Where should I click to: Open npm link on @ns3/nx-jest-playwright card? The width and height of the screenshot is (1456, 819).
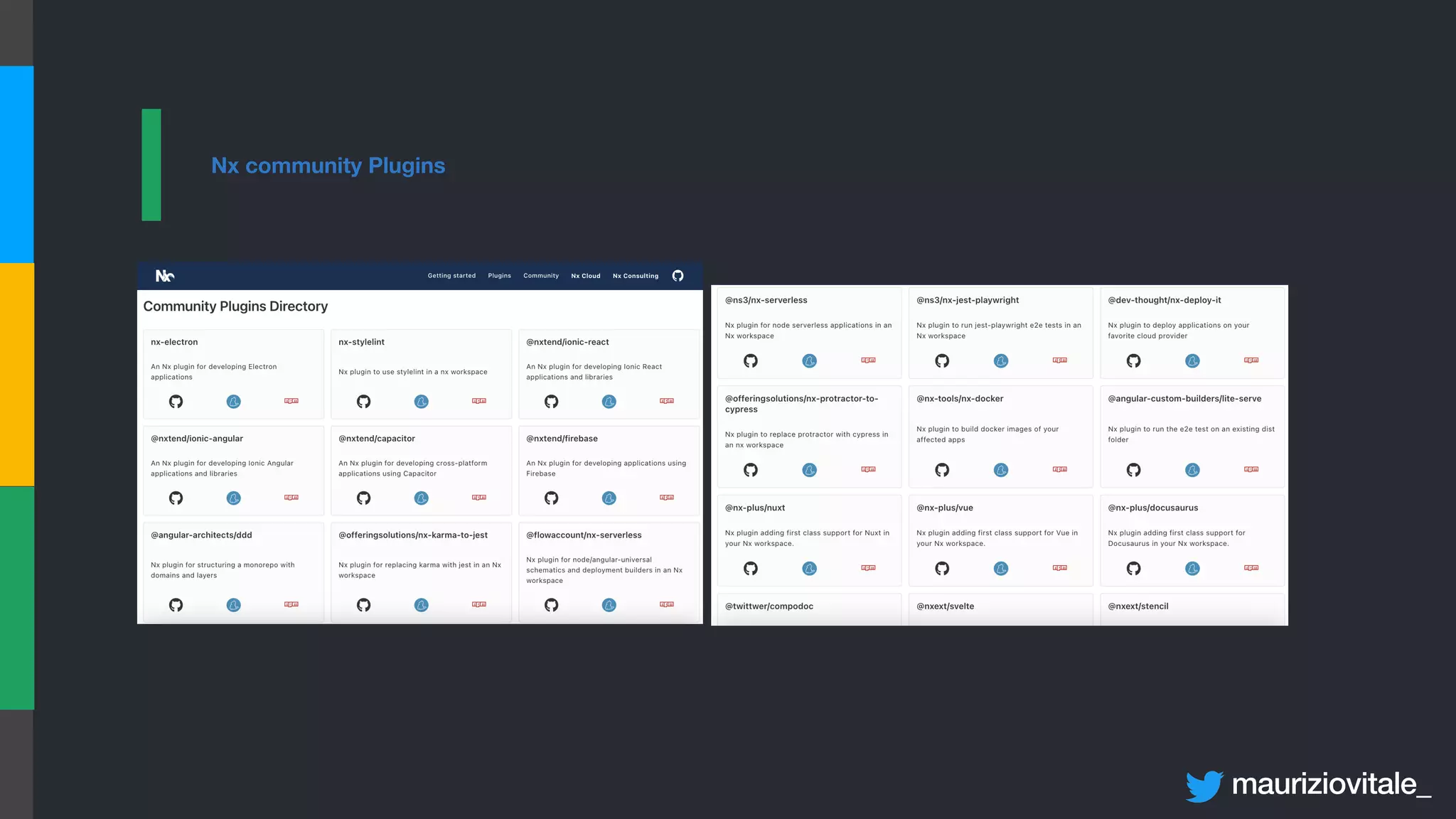pos(1060,360)
